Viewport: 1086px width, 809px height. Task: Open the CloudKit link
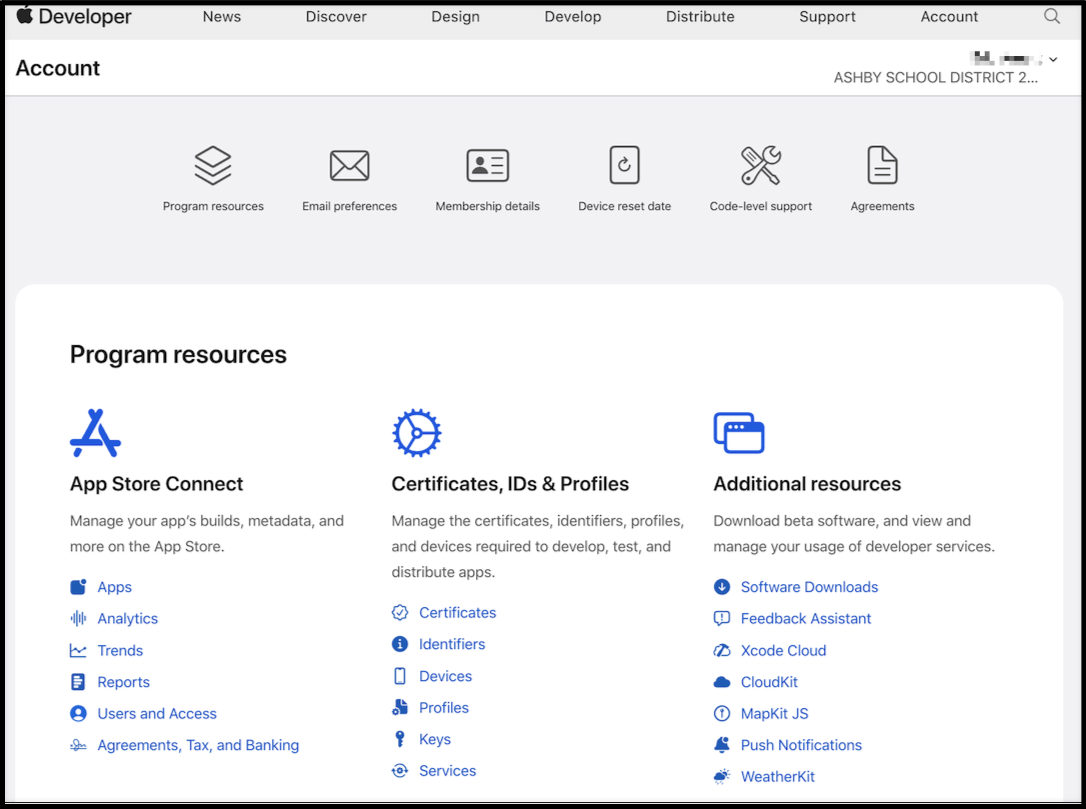(769, 682)
